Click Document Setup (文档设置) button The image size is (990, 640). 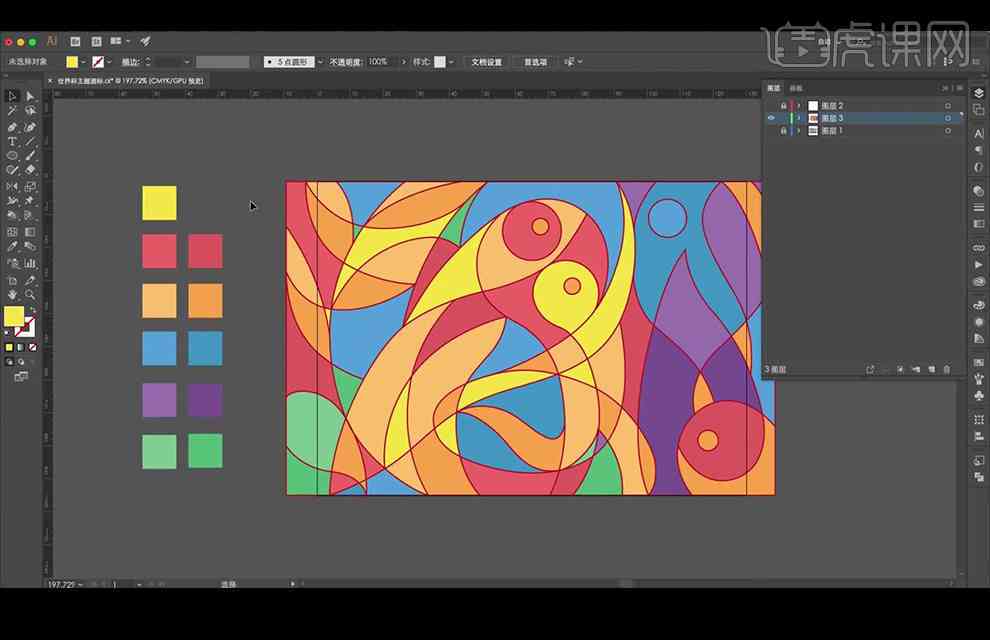coord(486,62)
